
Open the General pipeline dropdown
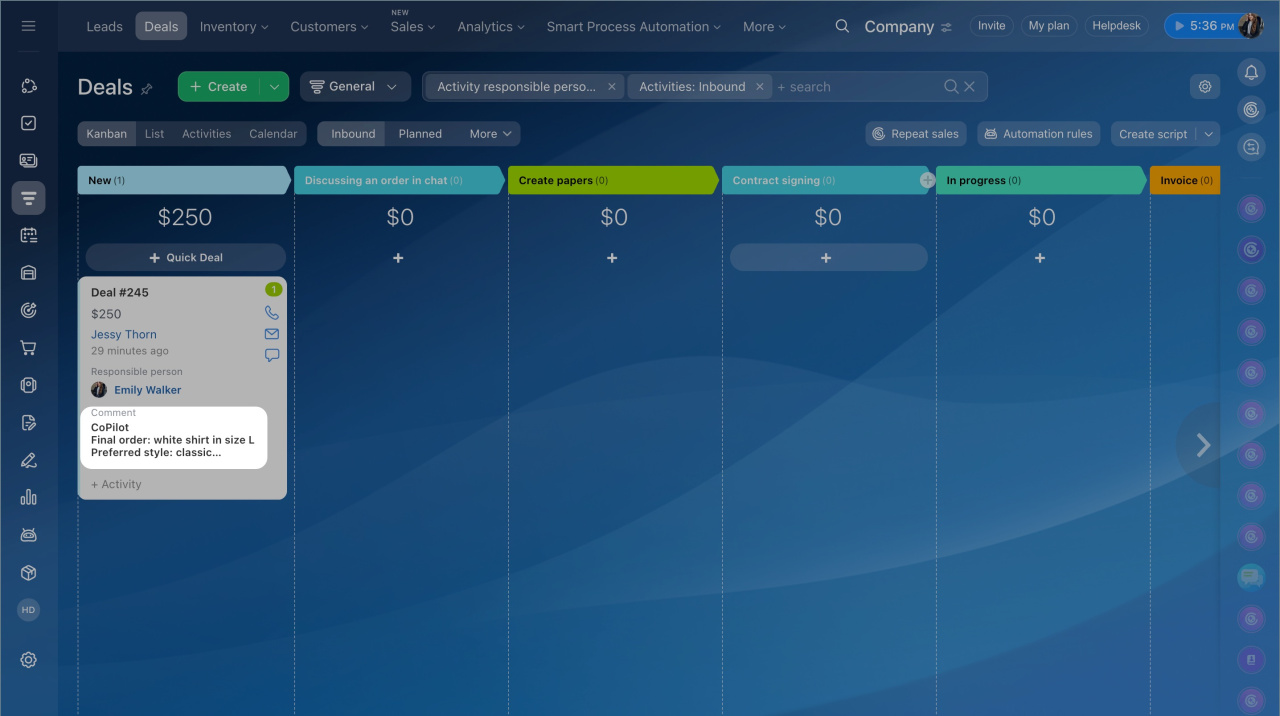[355, 87]
